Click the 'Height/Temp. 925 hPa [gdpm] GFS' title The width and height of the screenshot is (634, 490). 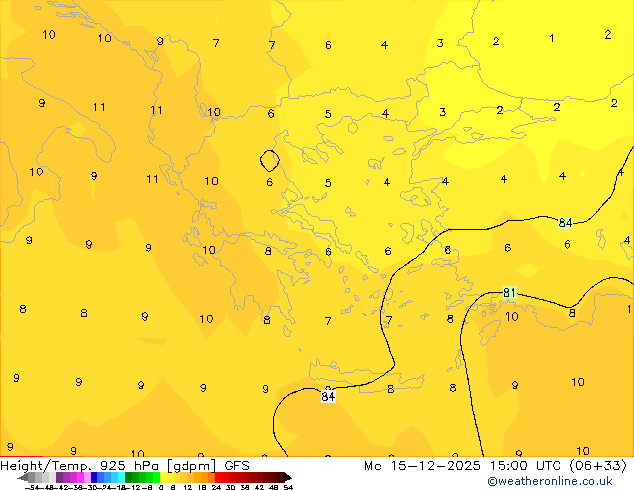click(x=125, y=466)
